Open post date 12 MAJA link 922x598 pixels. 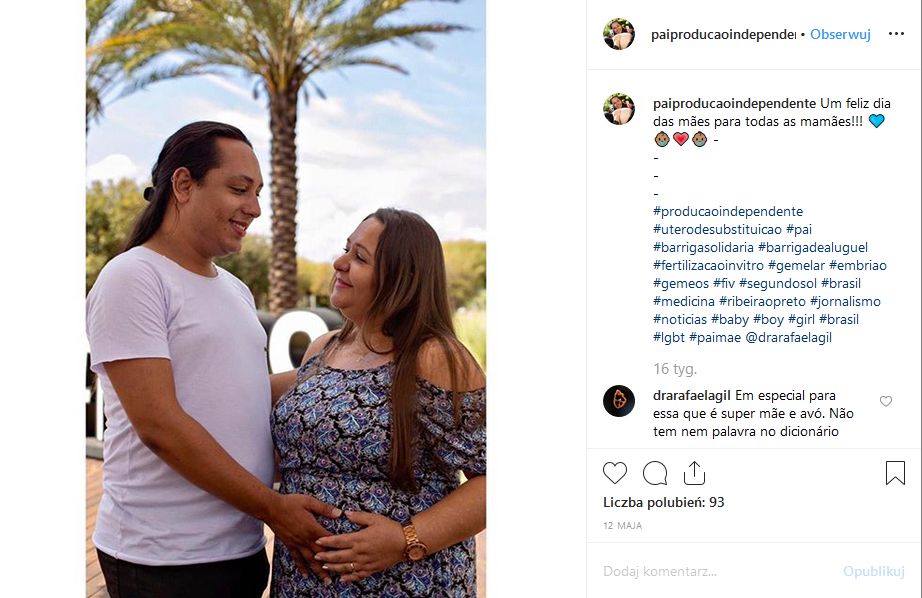tap(622, 526)
